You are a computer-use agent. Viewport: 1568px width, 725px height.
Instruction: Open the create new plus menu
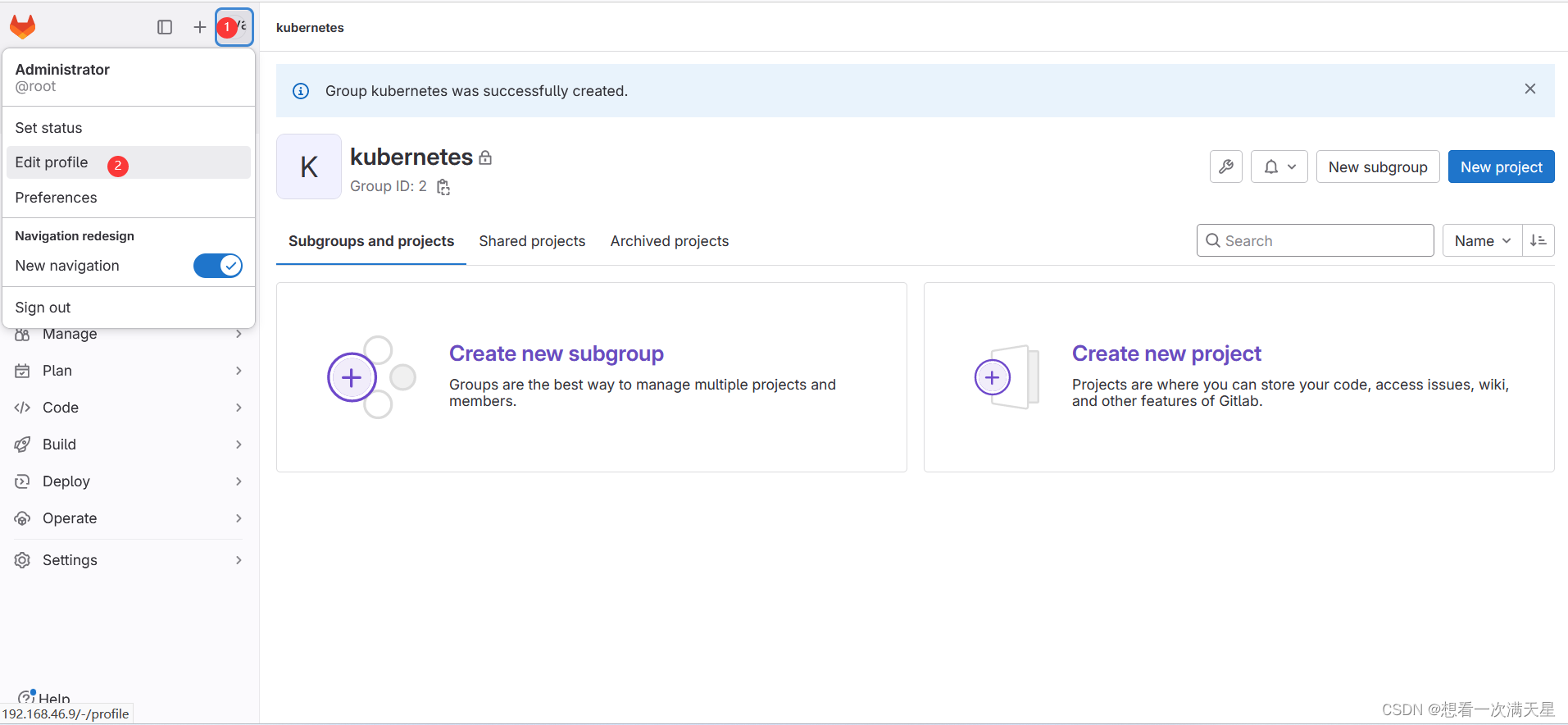pyautogui.click(x=199, y=27)
